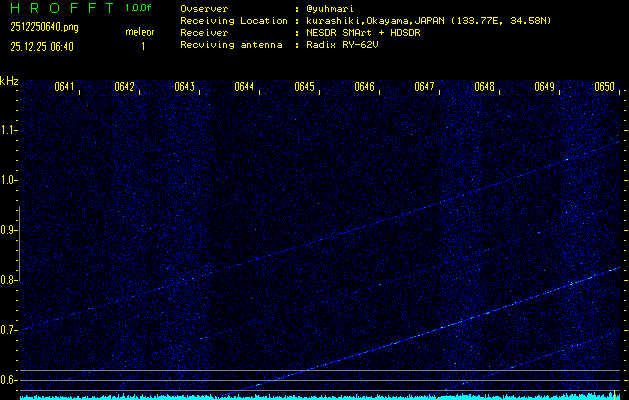Click the 0641 time marker

pyautogui.click(x=65, y=87)
